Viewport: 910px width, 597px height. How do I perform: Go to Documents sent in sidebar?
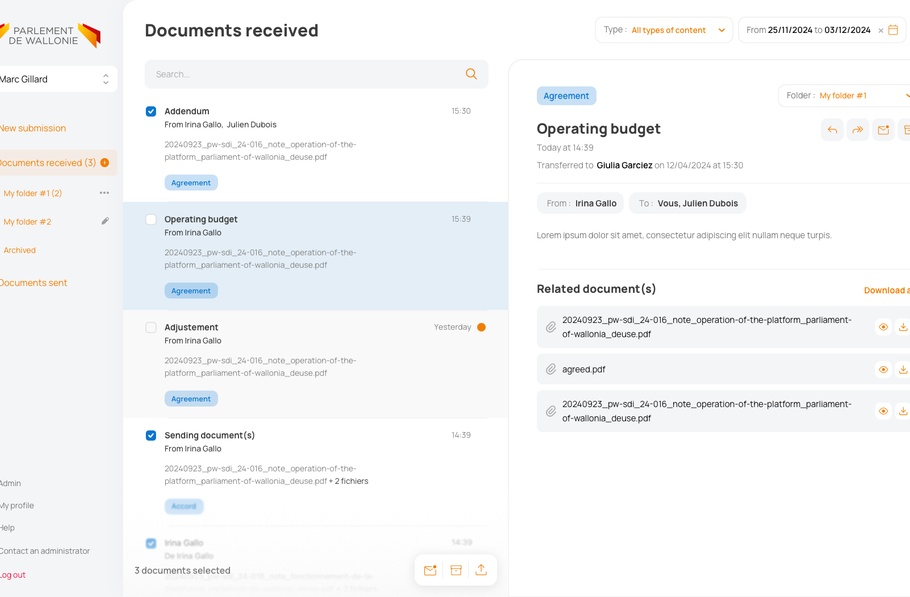pos(34,283)
